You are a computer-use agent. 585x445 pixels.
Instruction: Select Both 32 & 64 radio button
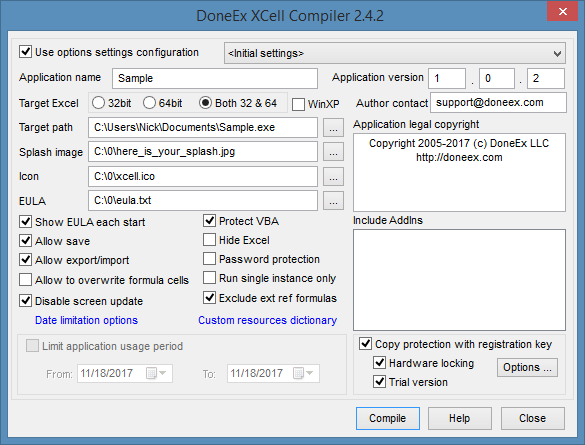[x=206, y=103]
